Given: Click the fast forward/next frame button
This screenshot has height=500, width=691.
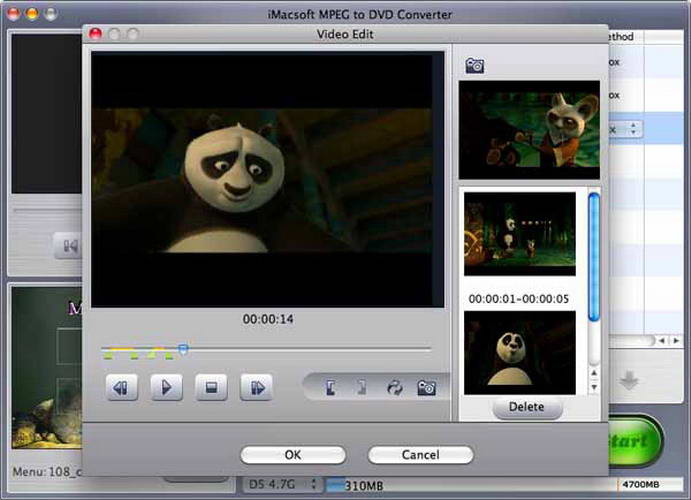Looking at the screenshot, I should 256,388.
